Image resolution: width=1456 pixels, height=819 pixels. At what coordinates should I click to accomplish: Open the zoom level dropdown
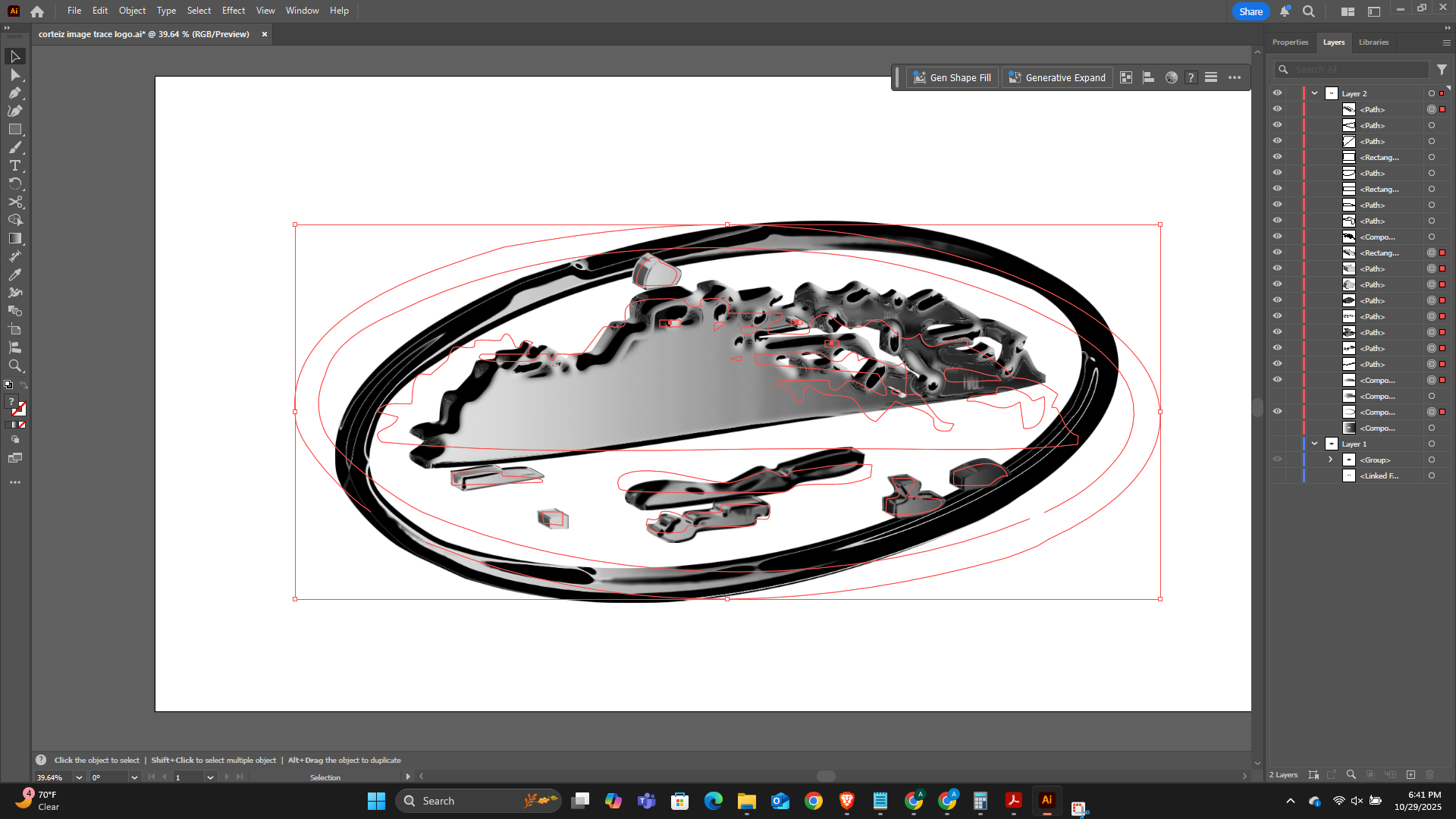coord(79,777)
